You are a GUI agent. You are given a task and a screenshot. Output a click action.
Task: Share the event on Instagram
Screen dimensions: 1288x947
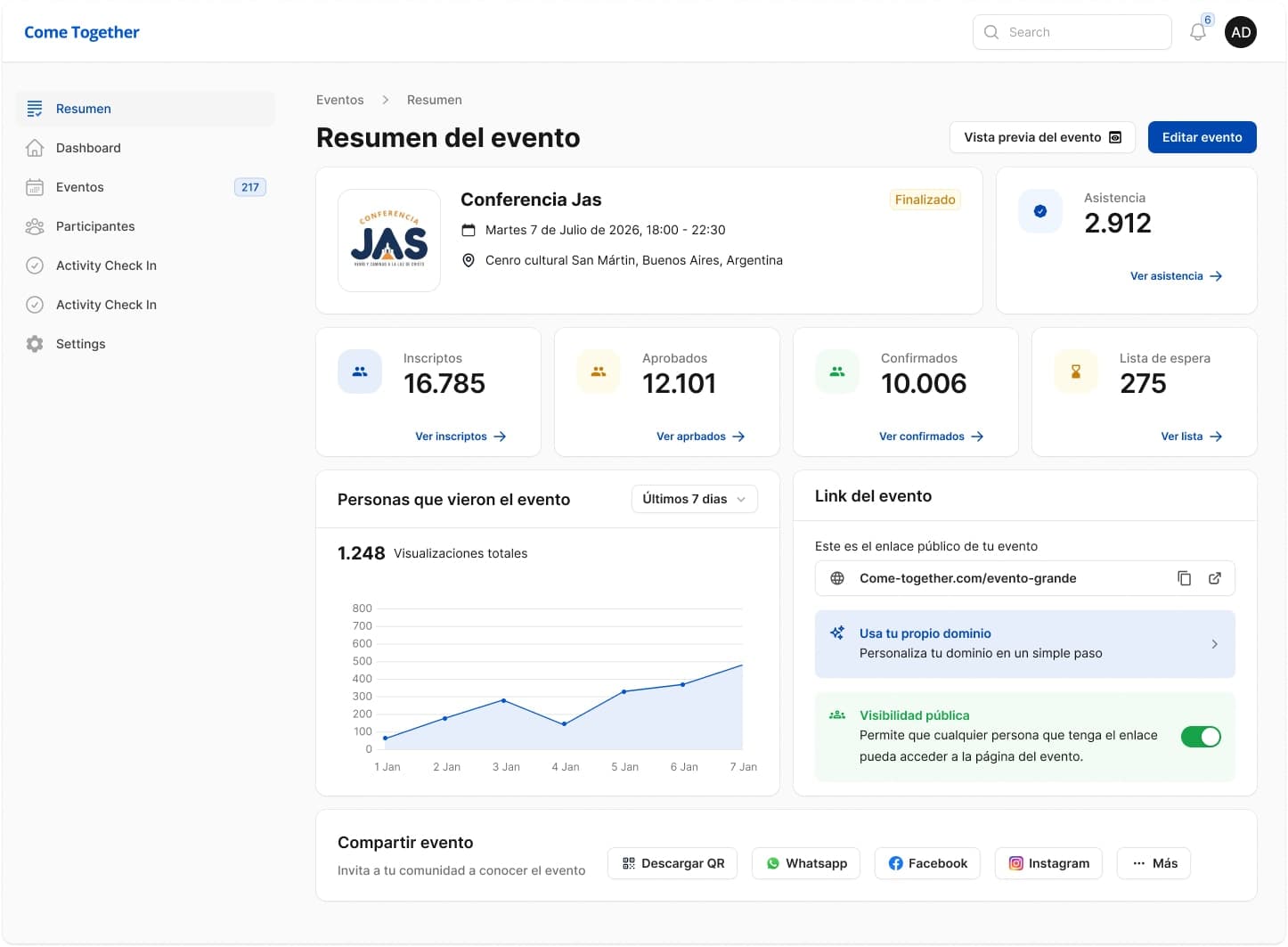pos(1048,863)
